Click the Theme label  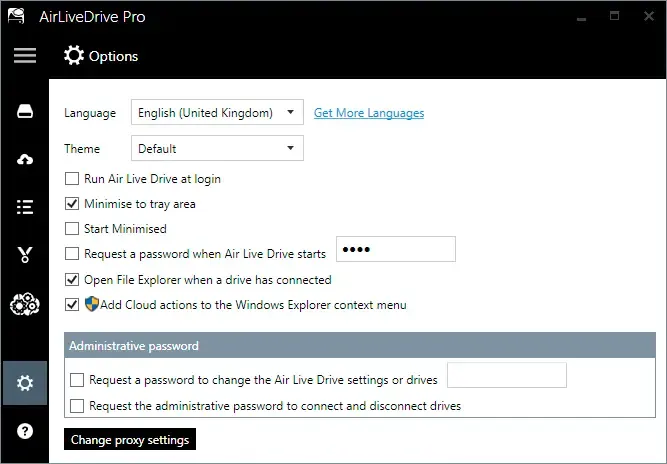(x=82, y=148)
